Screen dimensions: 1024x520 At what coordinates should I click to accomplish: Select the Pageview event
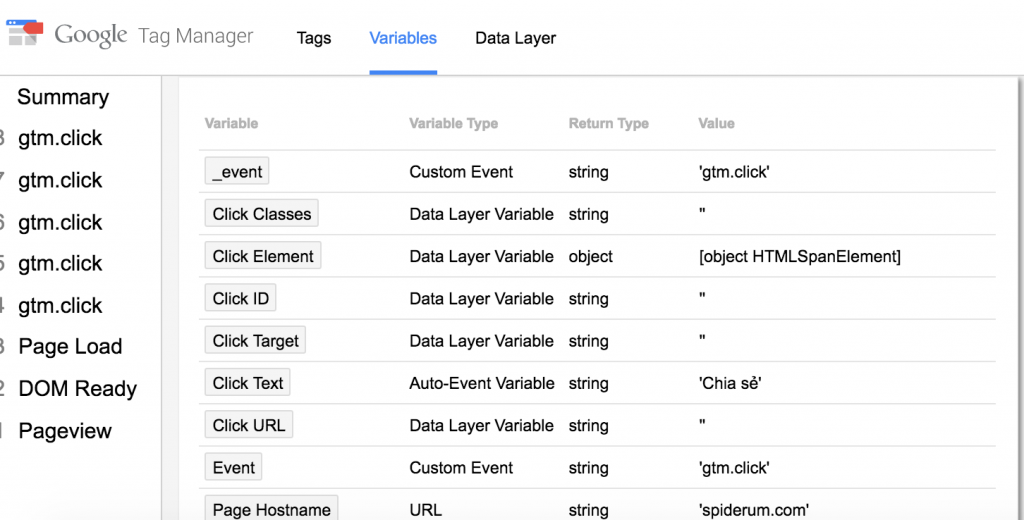[65, 431]
